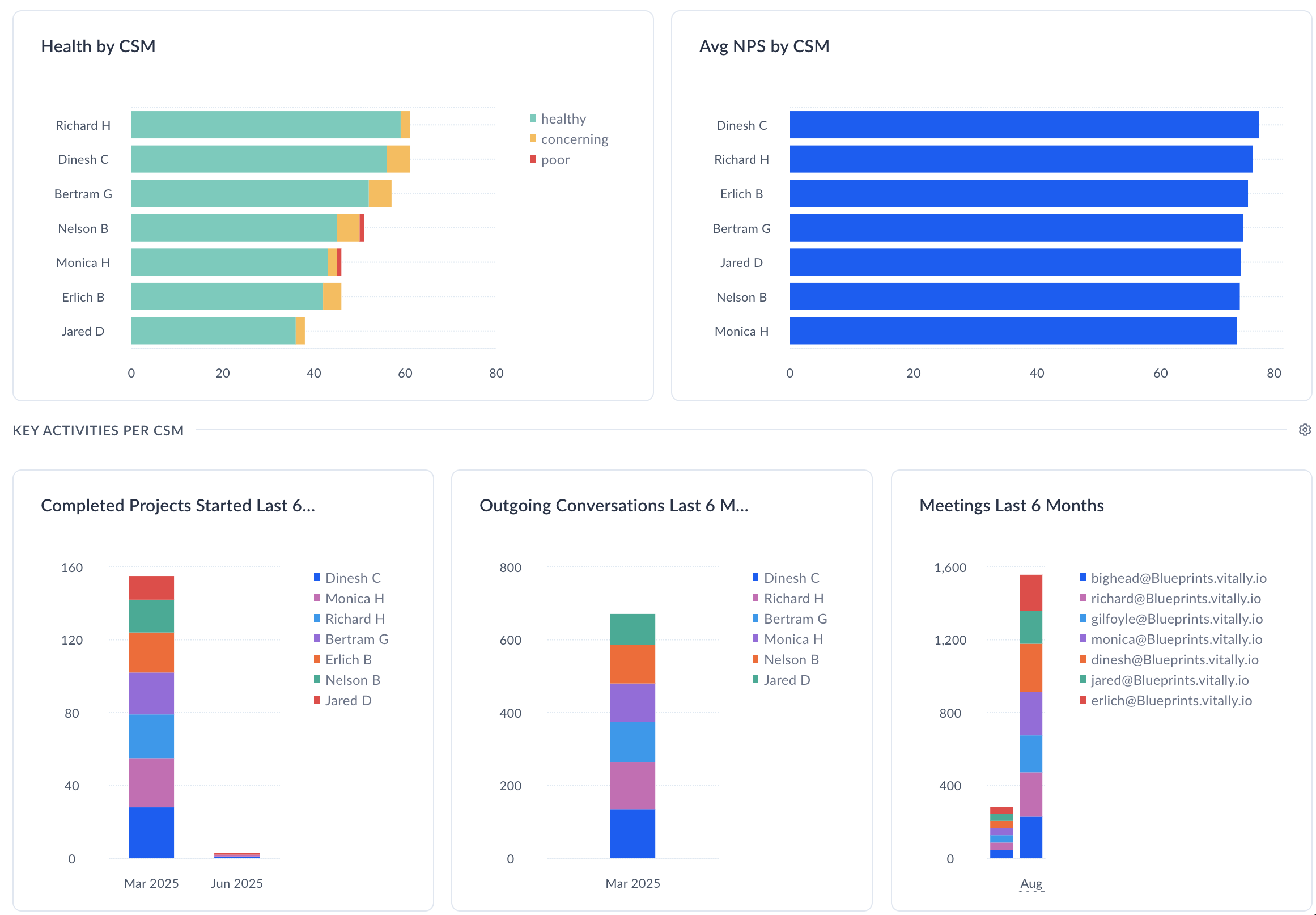Click Mar 2025 teal segment in Outgoing Conversations
The width and height of the screenshot is (1316, 915).
(632, 629)
